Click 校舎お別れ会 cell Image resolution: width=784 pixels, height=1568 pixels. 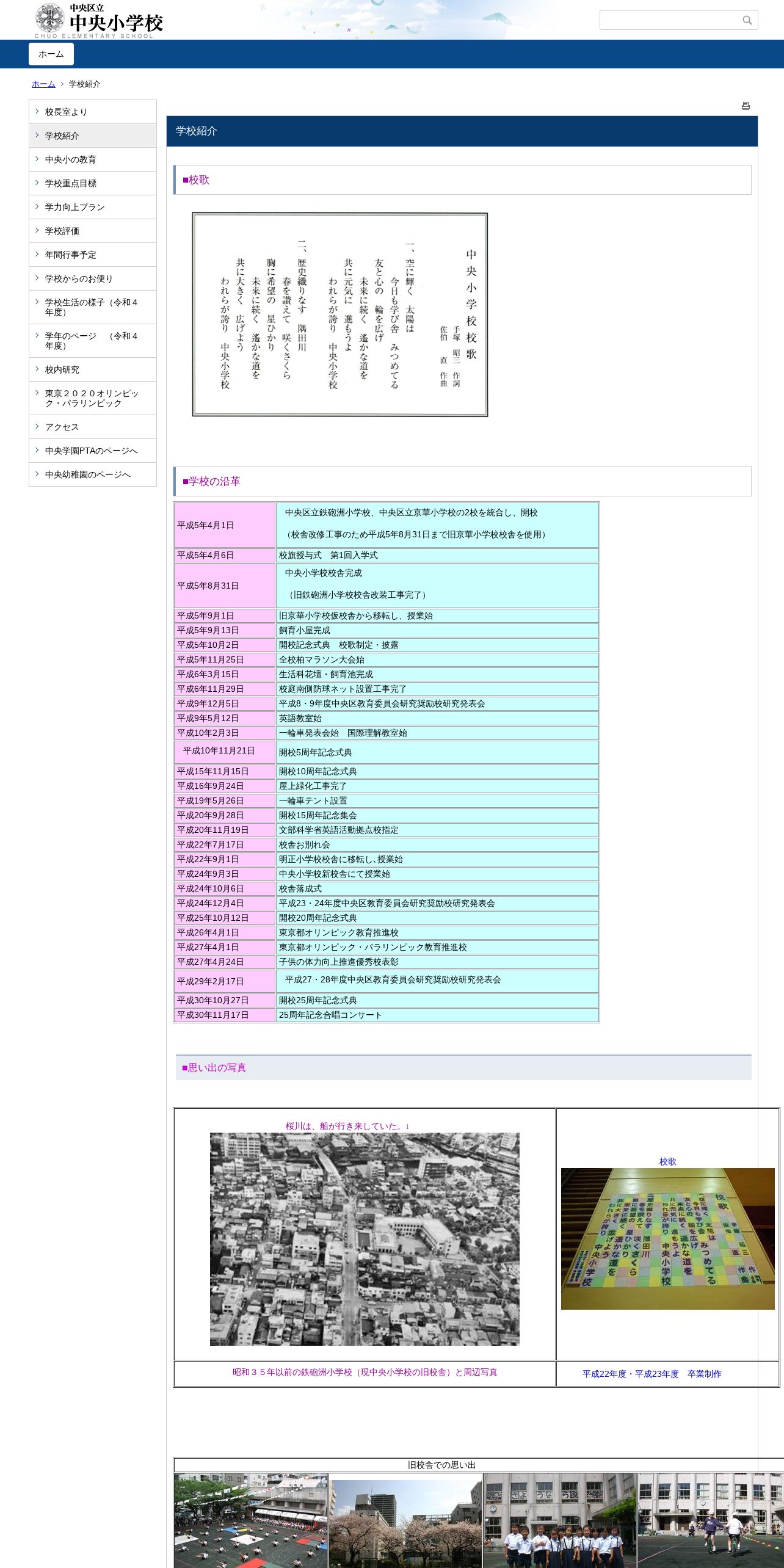(x=437, y=844)
